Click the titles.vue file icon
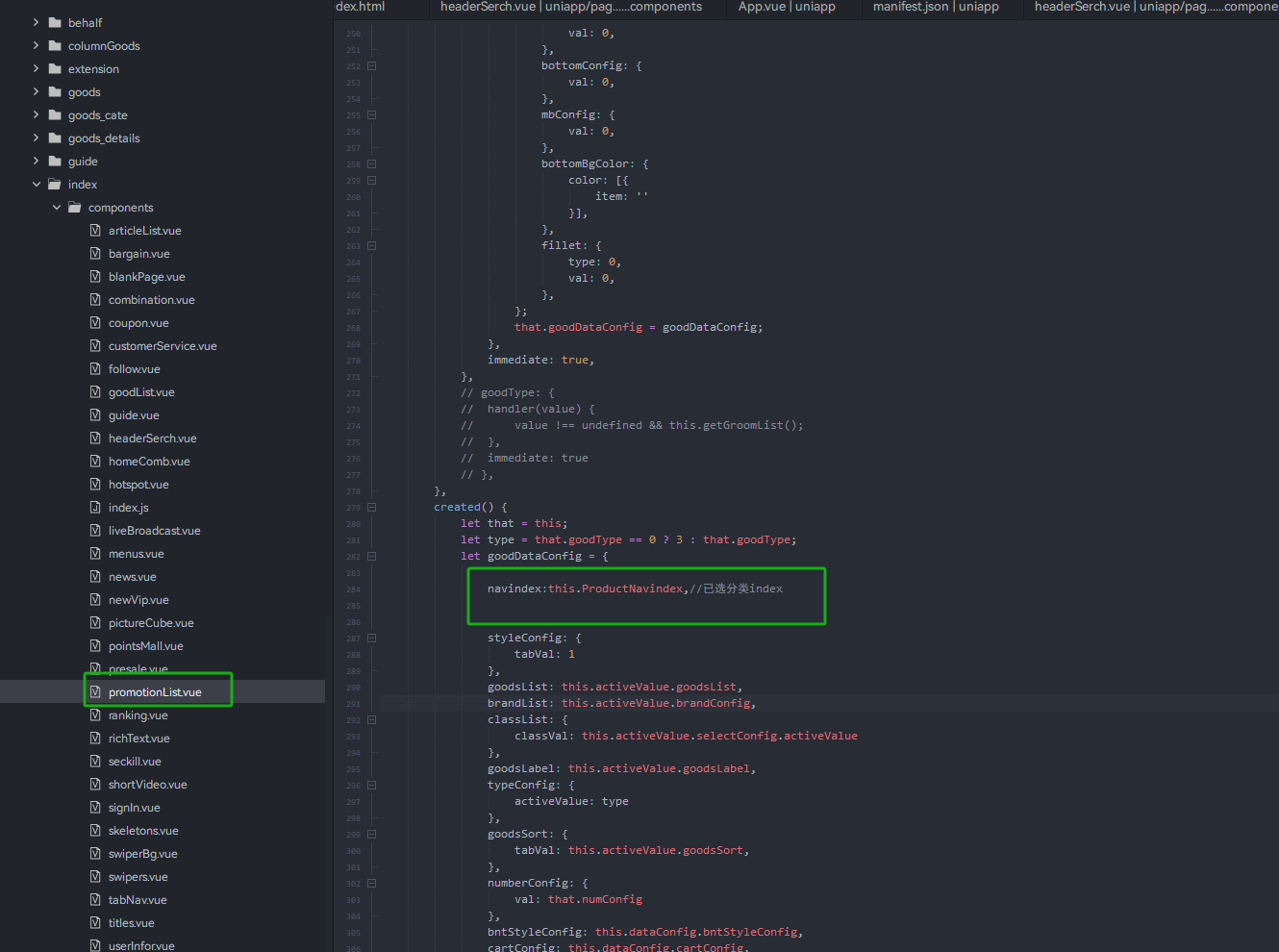The image size is (1279, 952). click(x=95, y=922)
